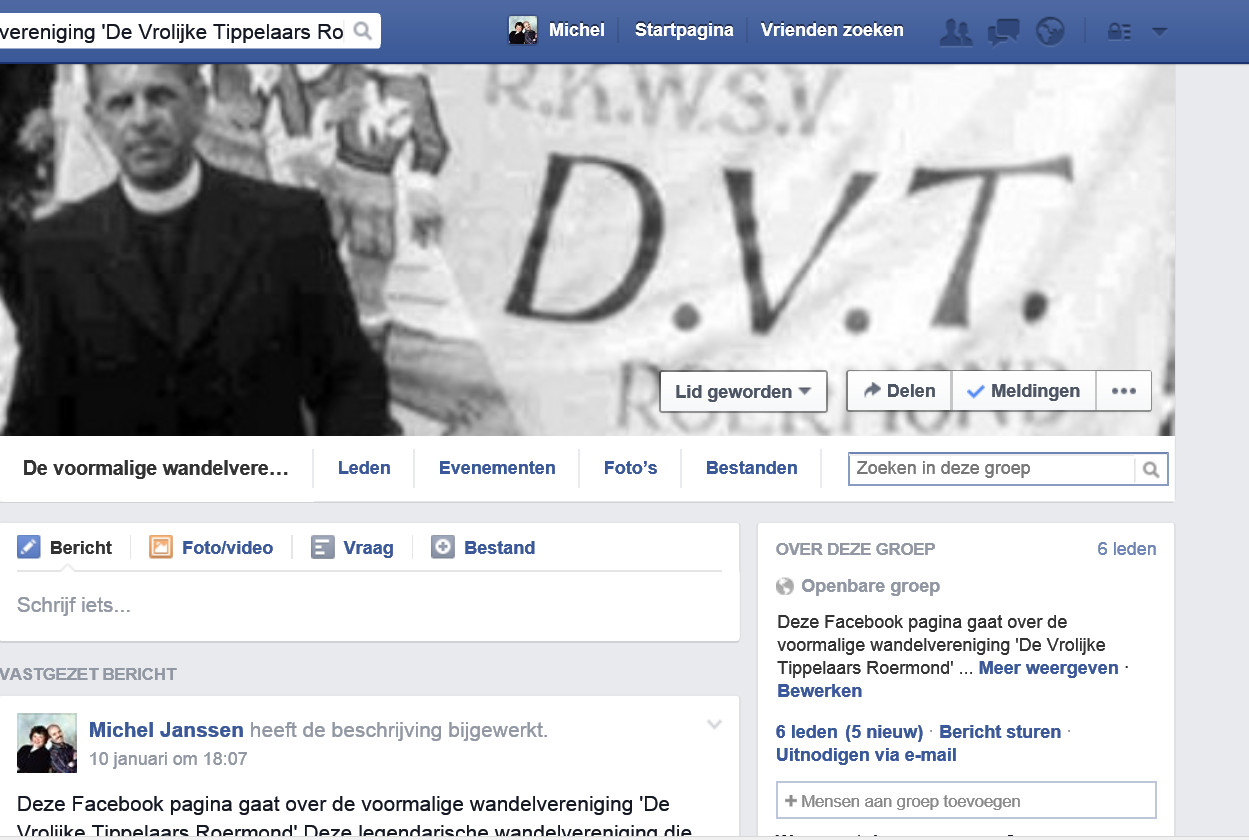Expand the pinned post options chevron
The height and width of the screenshot is (840, 1249).
coord(714,725)
